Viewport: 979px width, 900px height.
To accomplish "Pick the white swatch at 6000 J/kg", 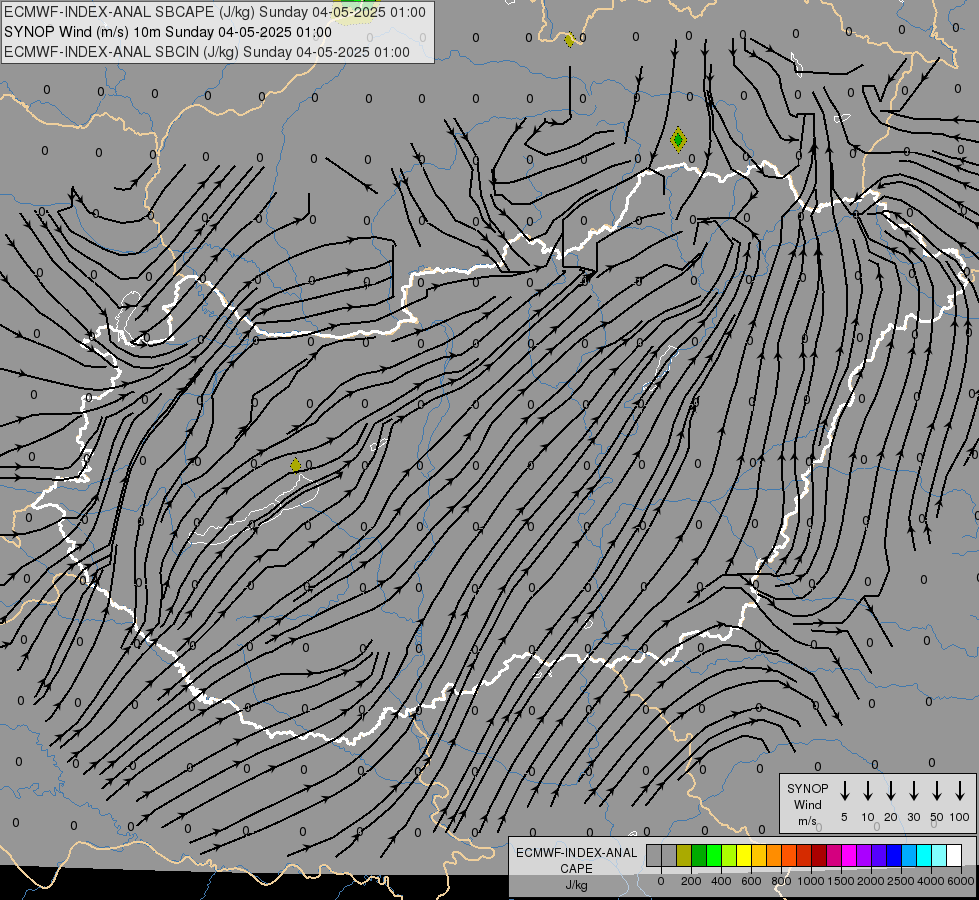I will click(955, 855).
